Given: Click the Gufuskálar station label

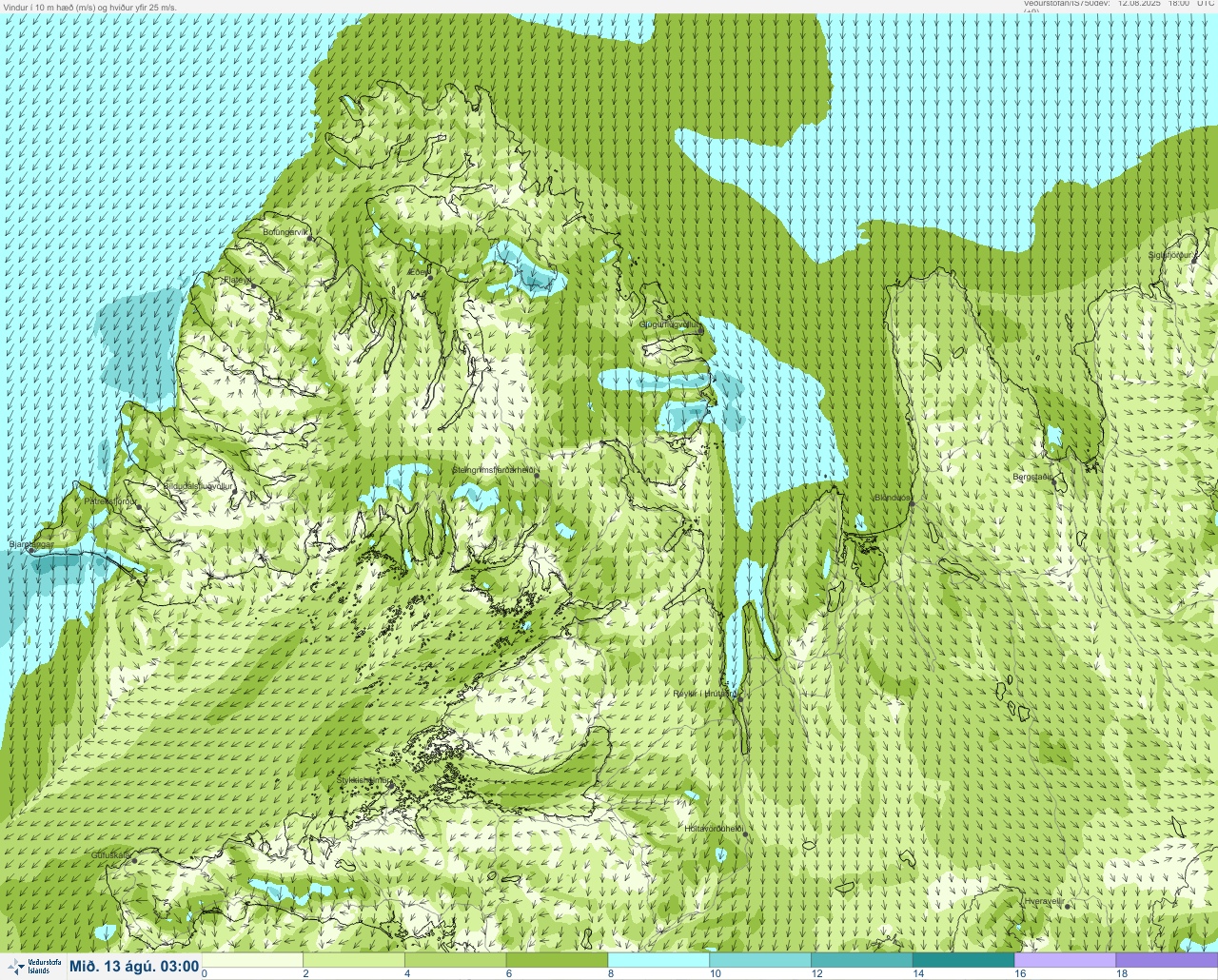Looking at the screenshot, I should pyautogui.click(x=110, y=855).
